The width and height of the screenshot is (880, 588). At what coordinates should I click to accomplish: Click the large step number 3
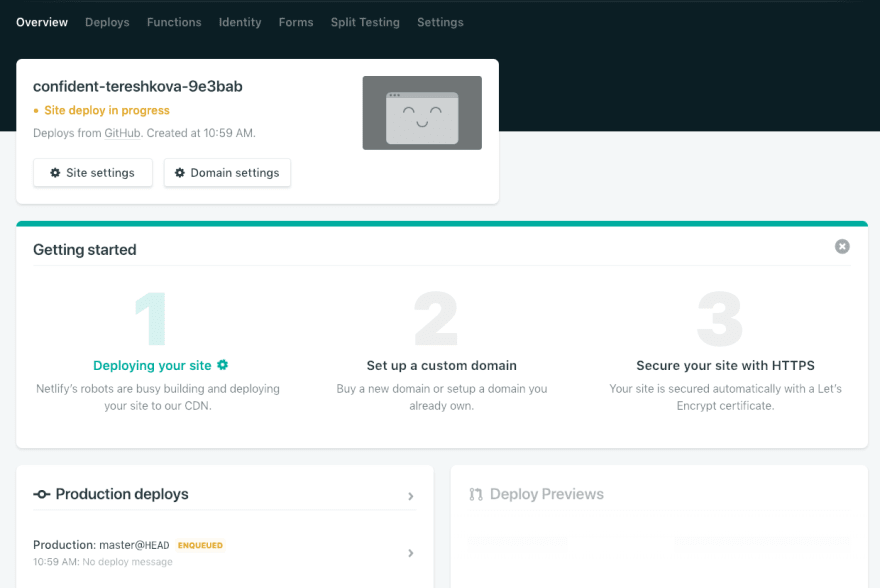[x=720, y=318]
